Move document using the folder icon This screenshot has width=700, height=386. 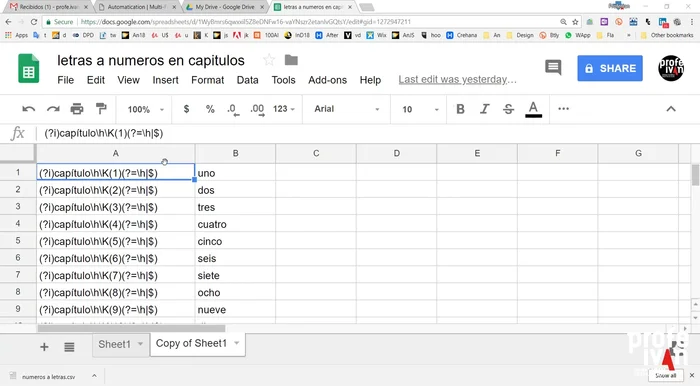291,60
